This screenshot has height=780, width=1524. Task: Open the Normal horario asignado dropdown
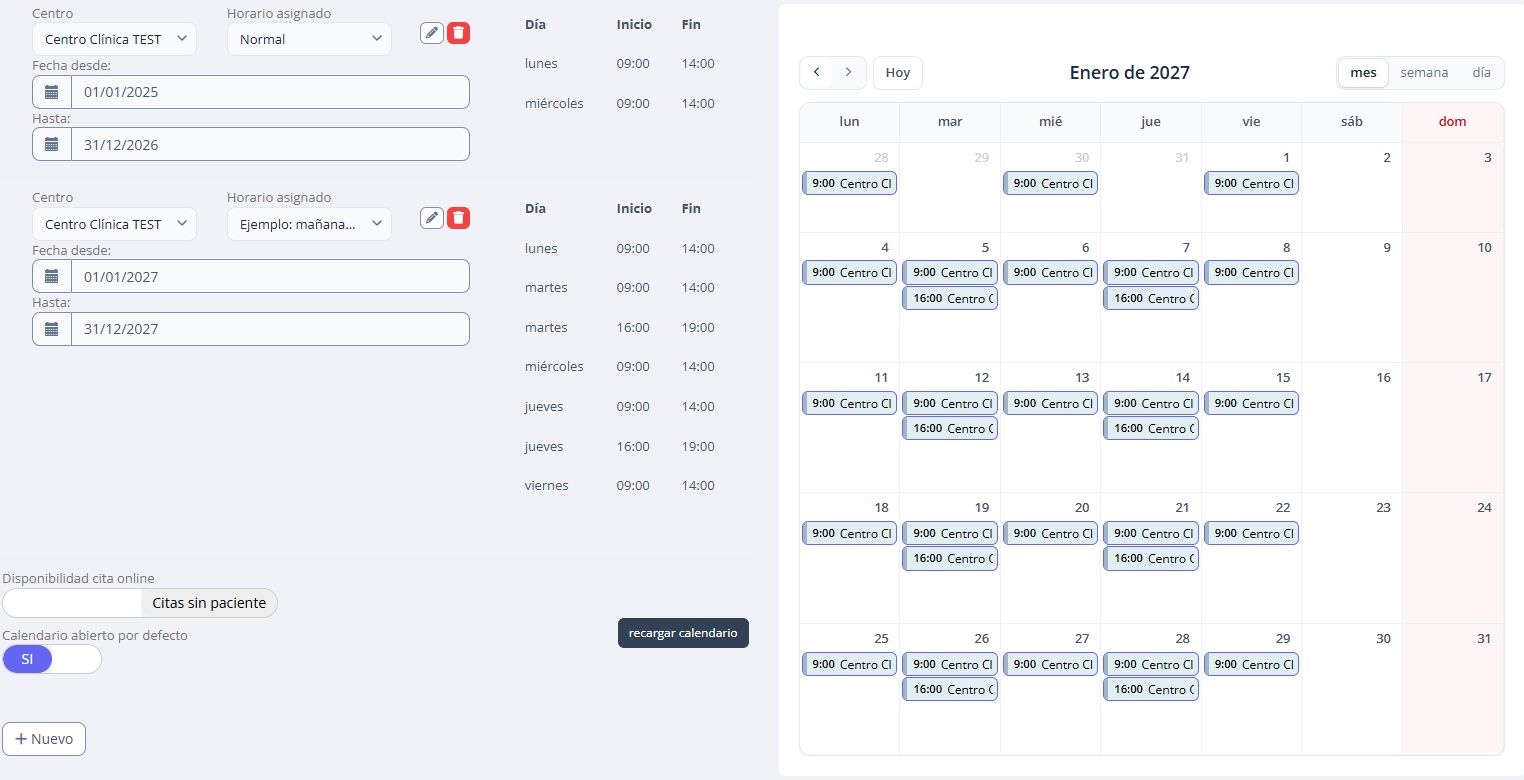coord(309,39)
